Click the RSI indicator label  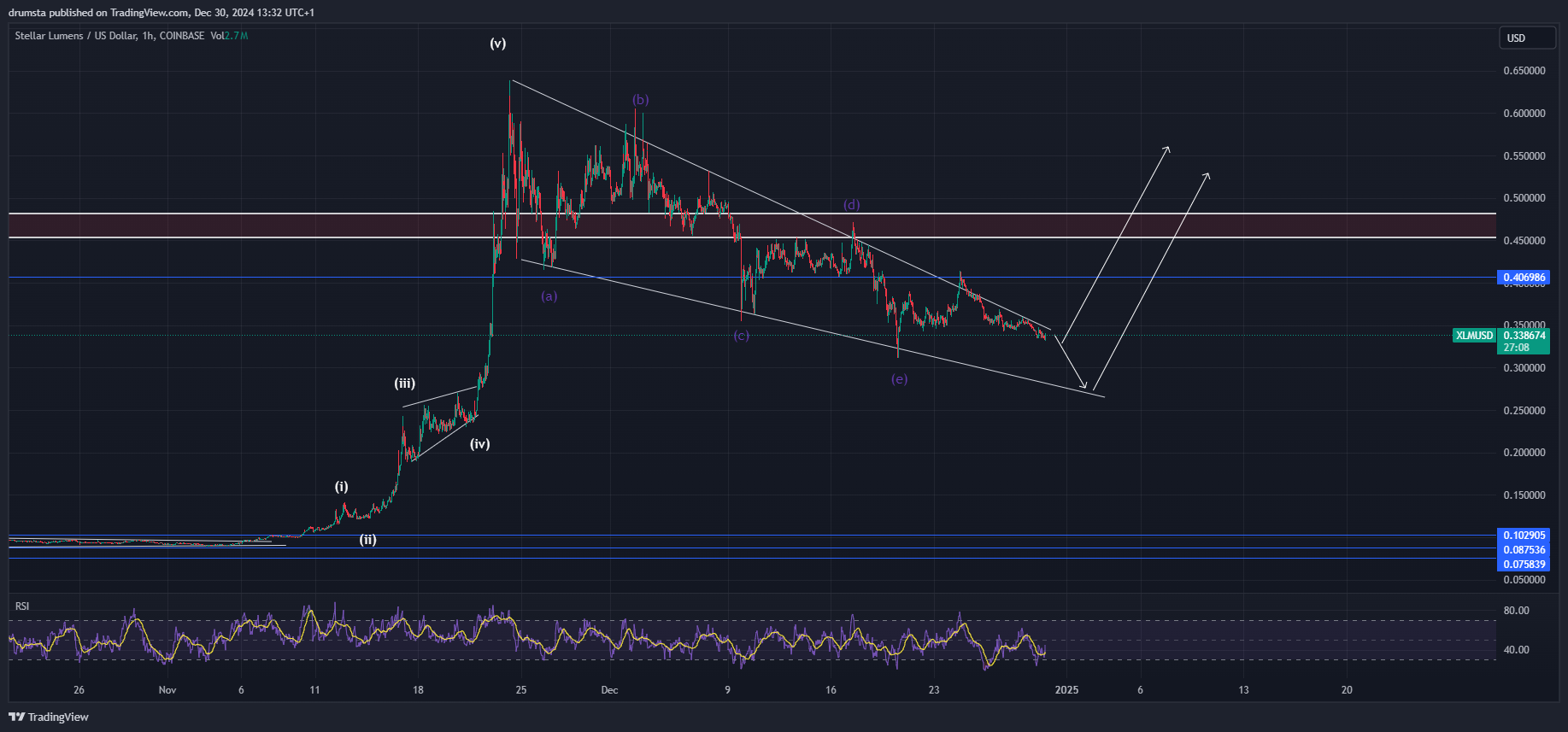pos(22,606)
